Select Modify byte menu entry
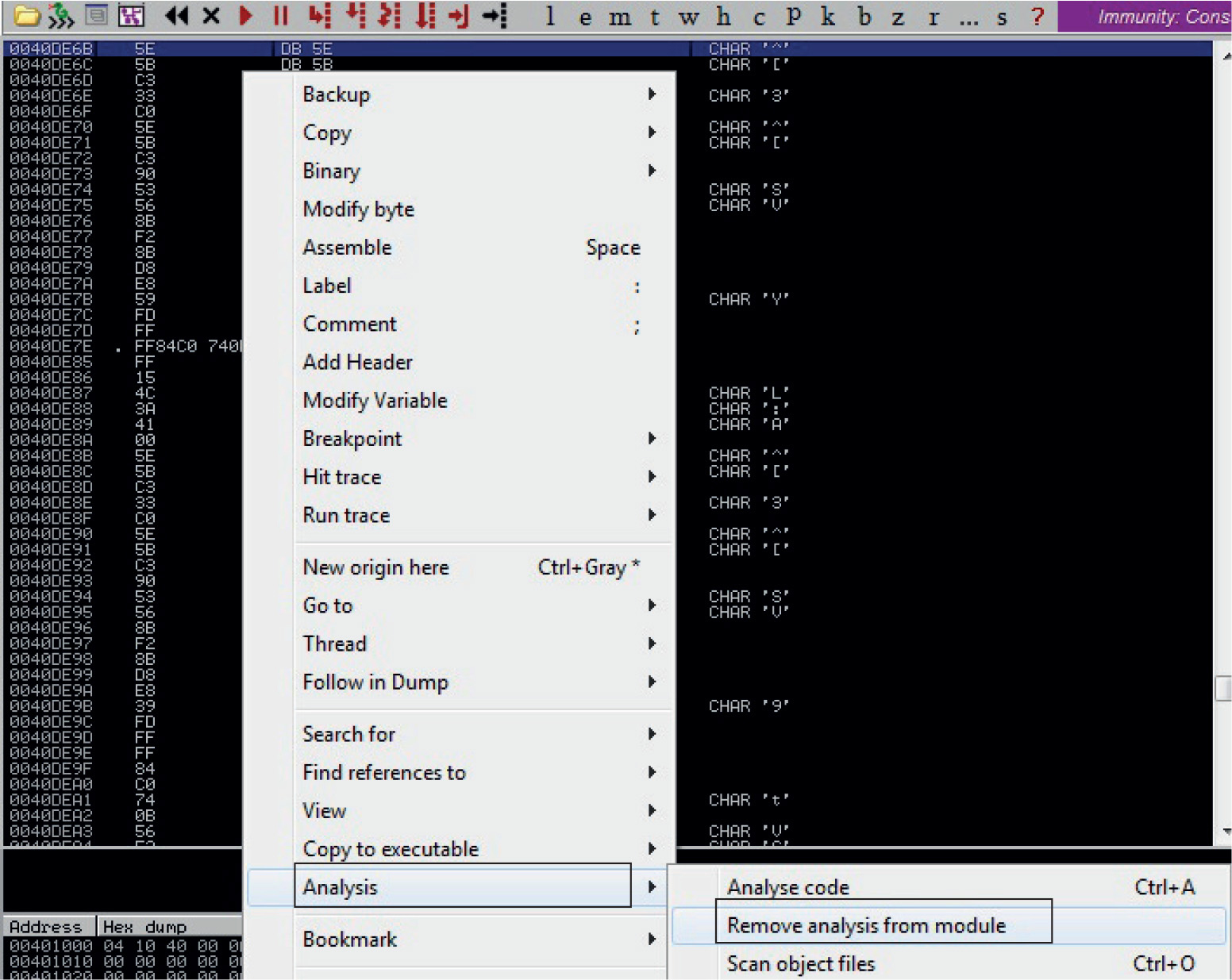 point(359,209)
